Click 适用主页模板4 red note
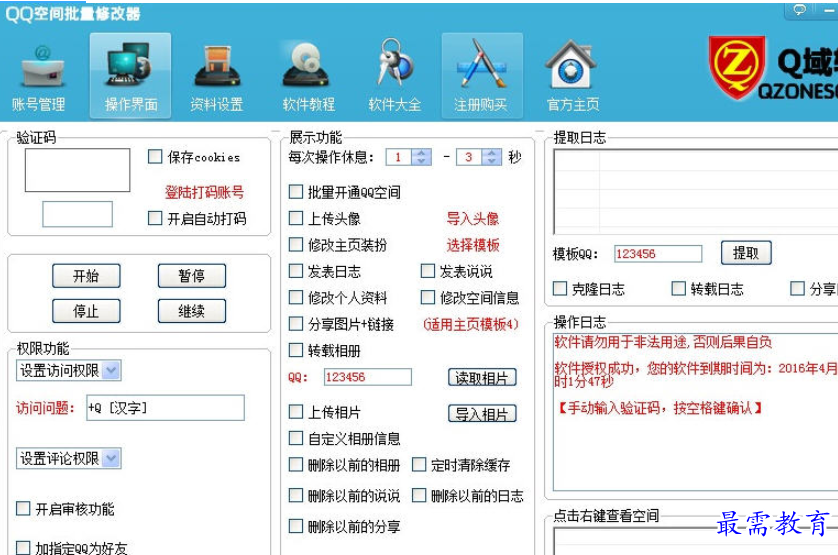 click(471, 324)
